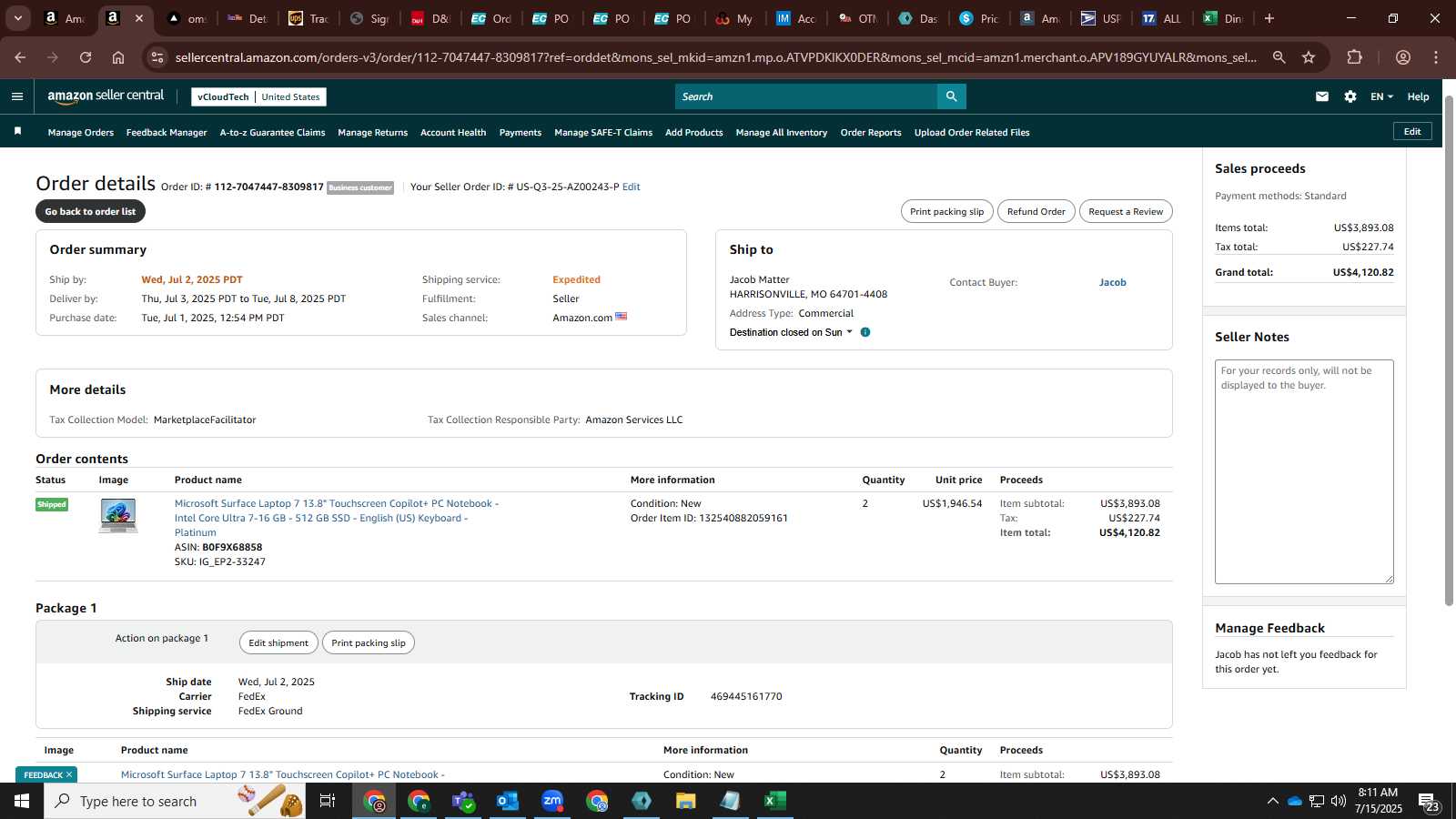Open the Manage Orders menu

click(x=81, y=133)
